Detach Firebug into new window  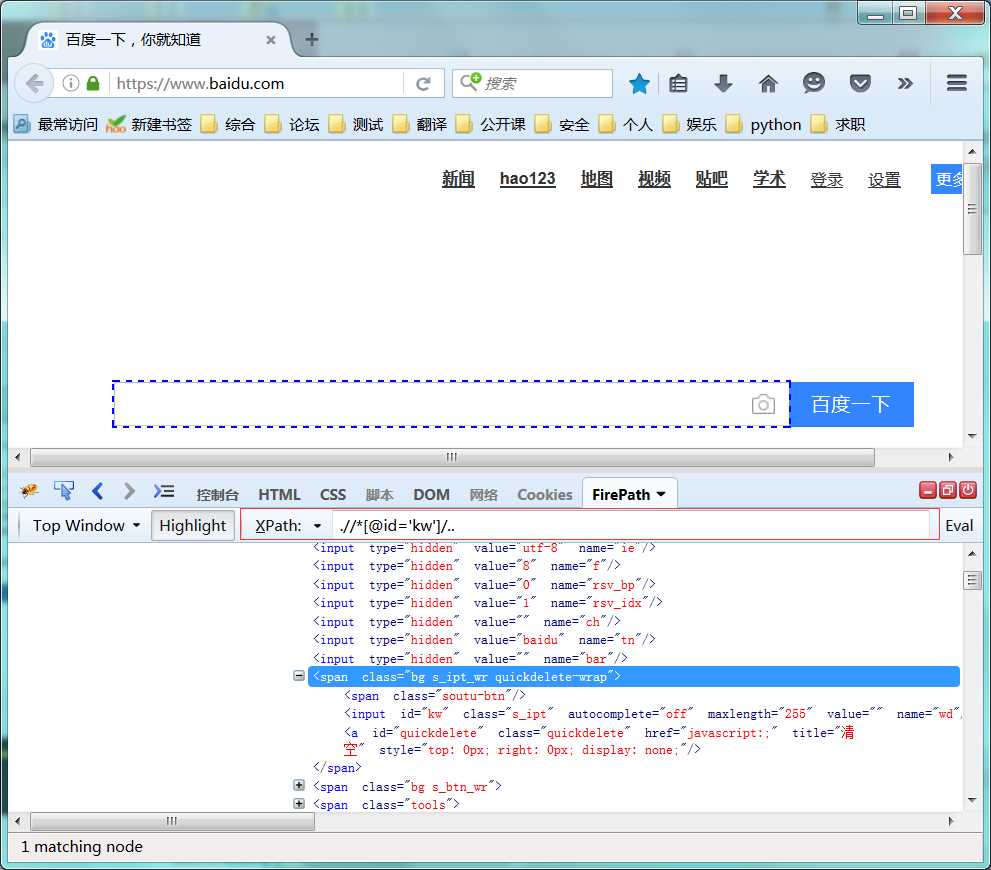(x=947, y=490)
